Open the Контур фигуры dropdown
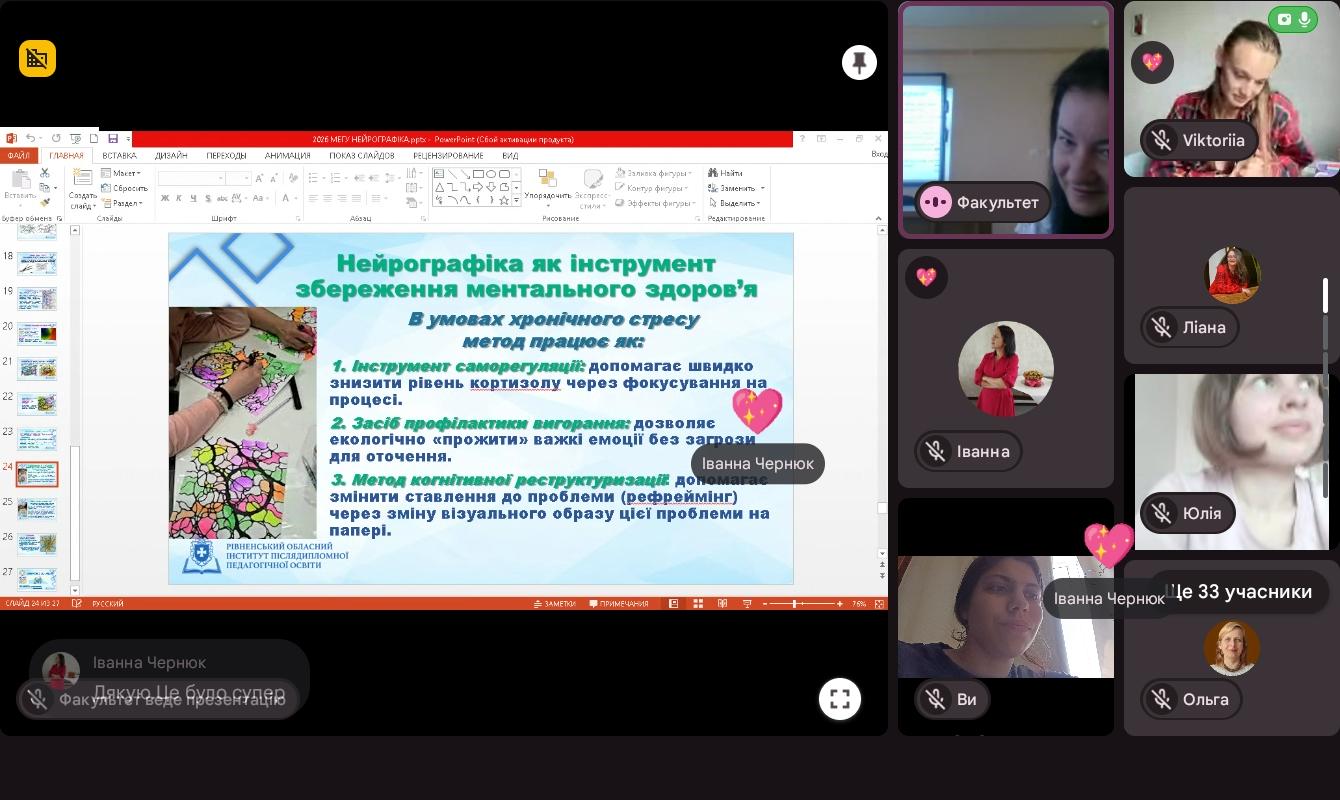This screenshot has height=800, width=1340. click(x=652, y=188)
